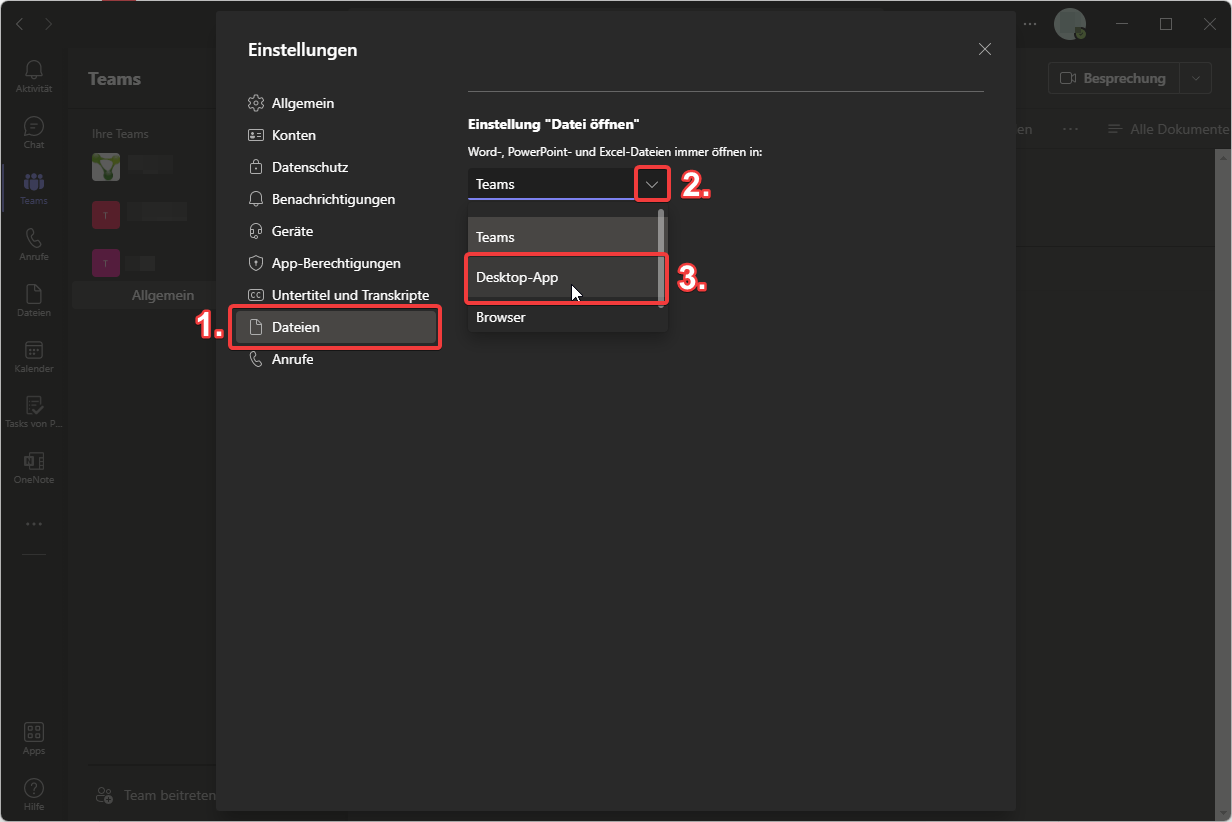Open the OneNote icon in sidebar
The image size is (1232, 822).
[34, 467]
